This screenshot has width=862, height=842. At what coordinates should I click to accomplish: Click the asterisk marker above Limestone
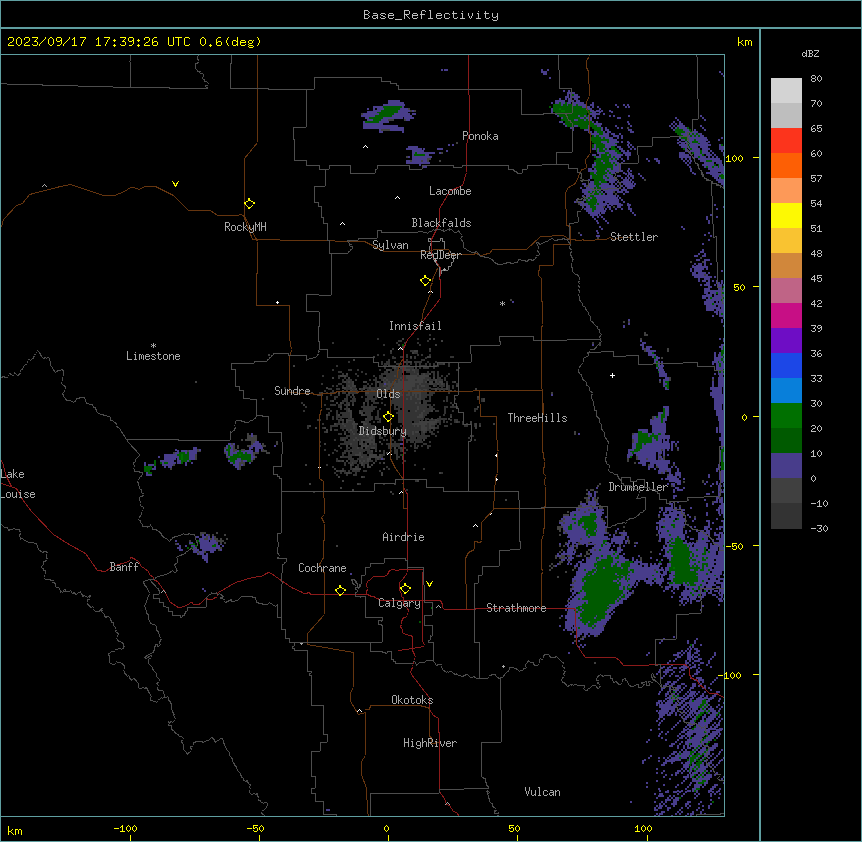click(153, 346)
